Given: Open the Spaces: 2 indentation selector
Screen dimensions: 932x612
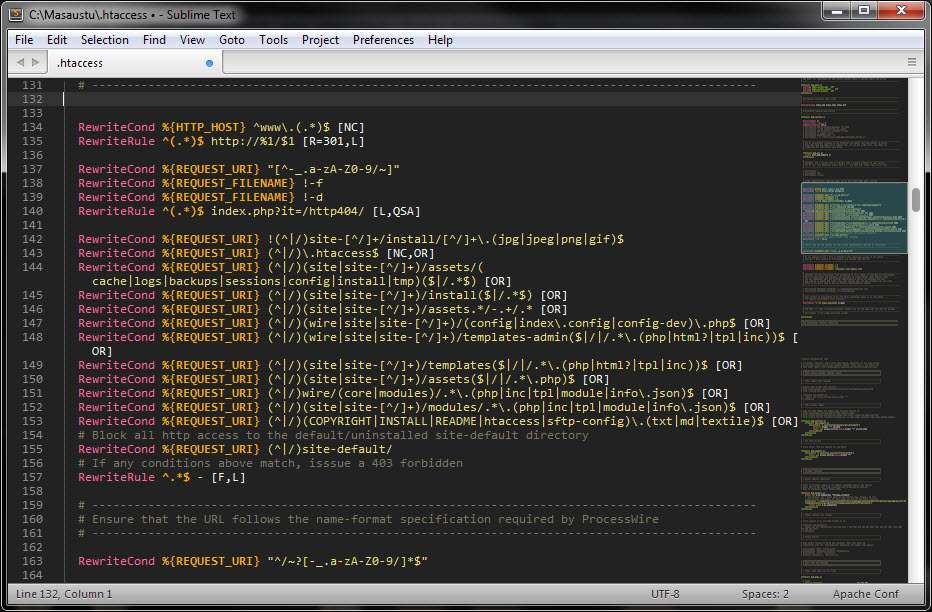Looking at the screenshot, I should [765, 594].
